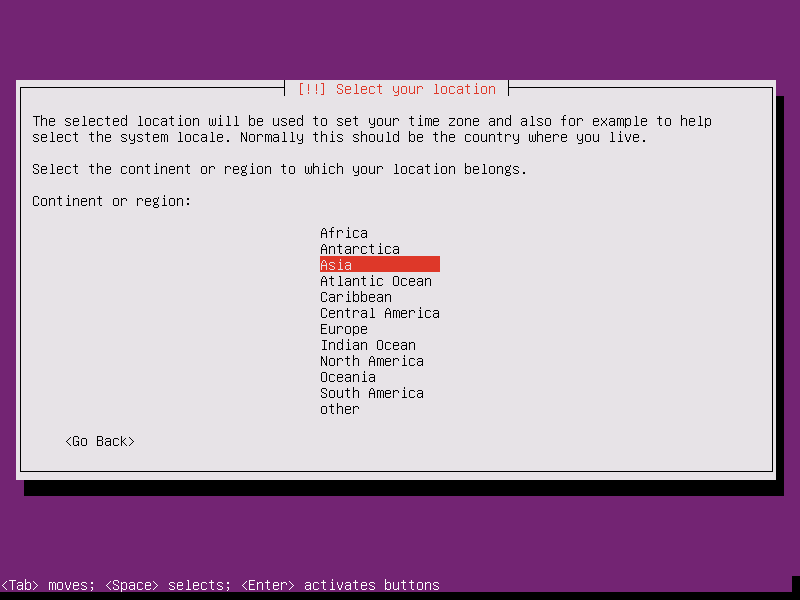800x600 pixels.
Task: Select Antarctica in the region list
Action: click(x=359, y=249)
